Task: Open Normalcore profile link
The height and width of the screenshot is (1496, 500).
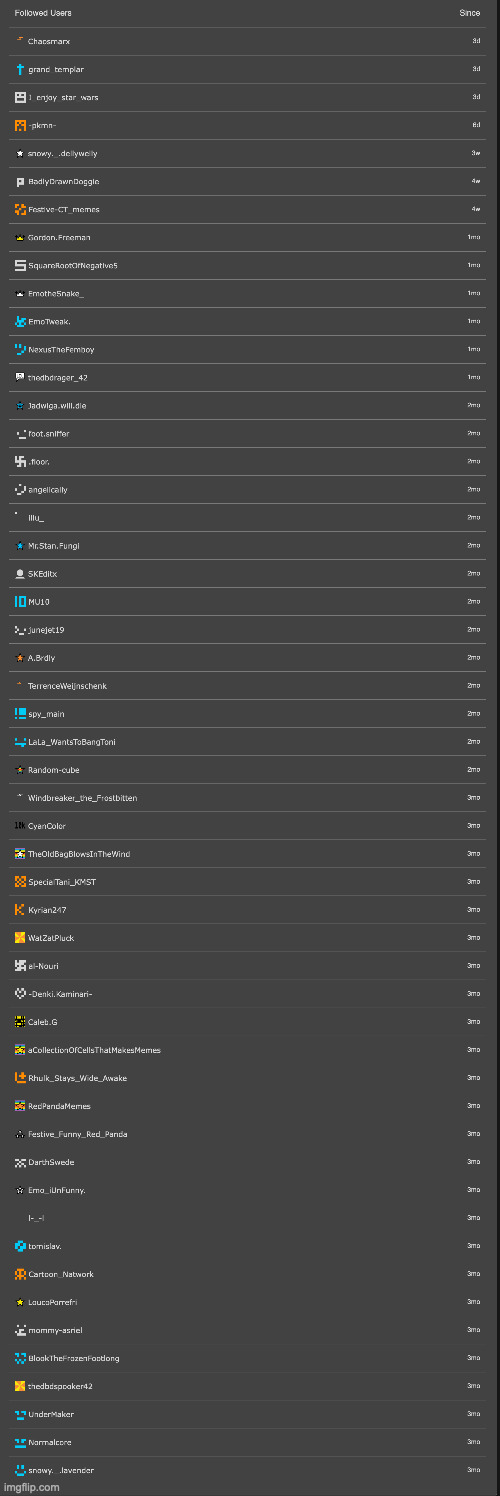Action: click(50, 1442)
